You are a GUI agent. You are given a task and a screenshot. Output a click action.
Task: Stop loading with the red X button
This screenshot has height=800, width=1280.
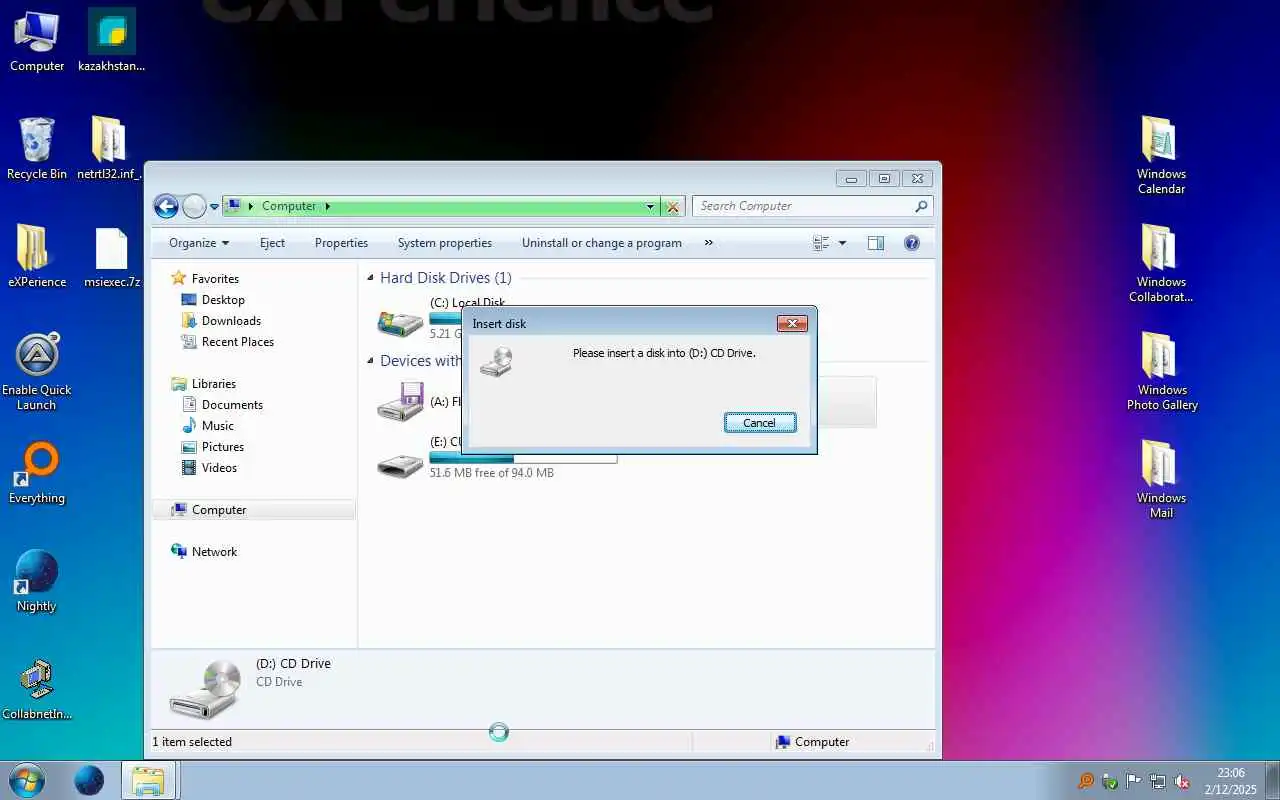pos(673,207)
